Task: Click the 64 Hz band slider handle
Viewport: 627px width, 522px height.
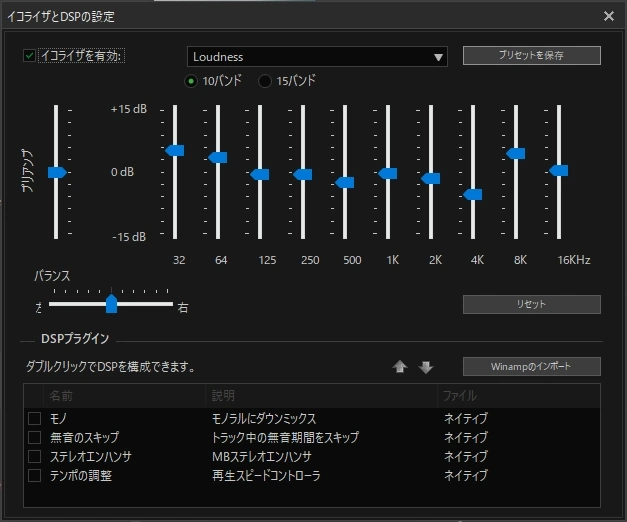Action: click(218, 157)
